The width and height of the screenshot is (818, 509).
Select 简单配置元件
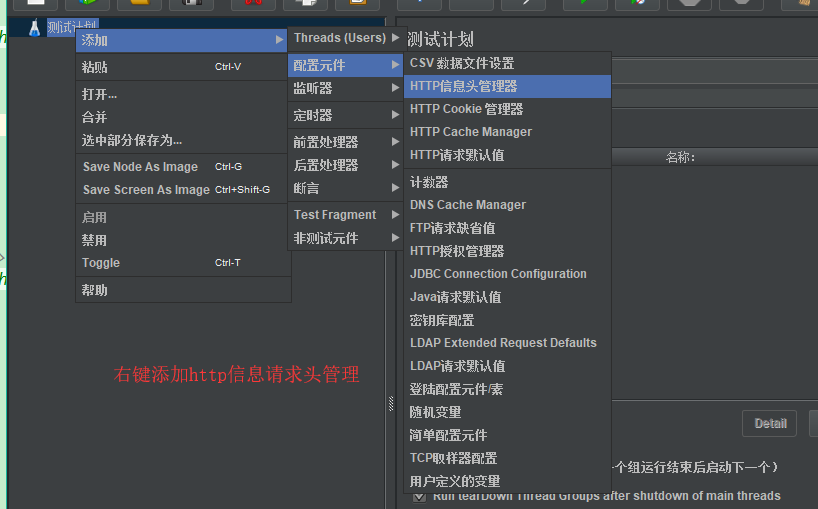click(507, 434)
